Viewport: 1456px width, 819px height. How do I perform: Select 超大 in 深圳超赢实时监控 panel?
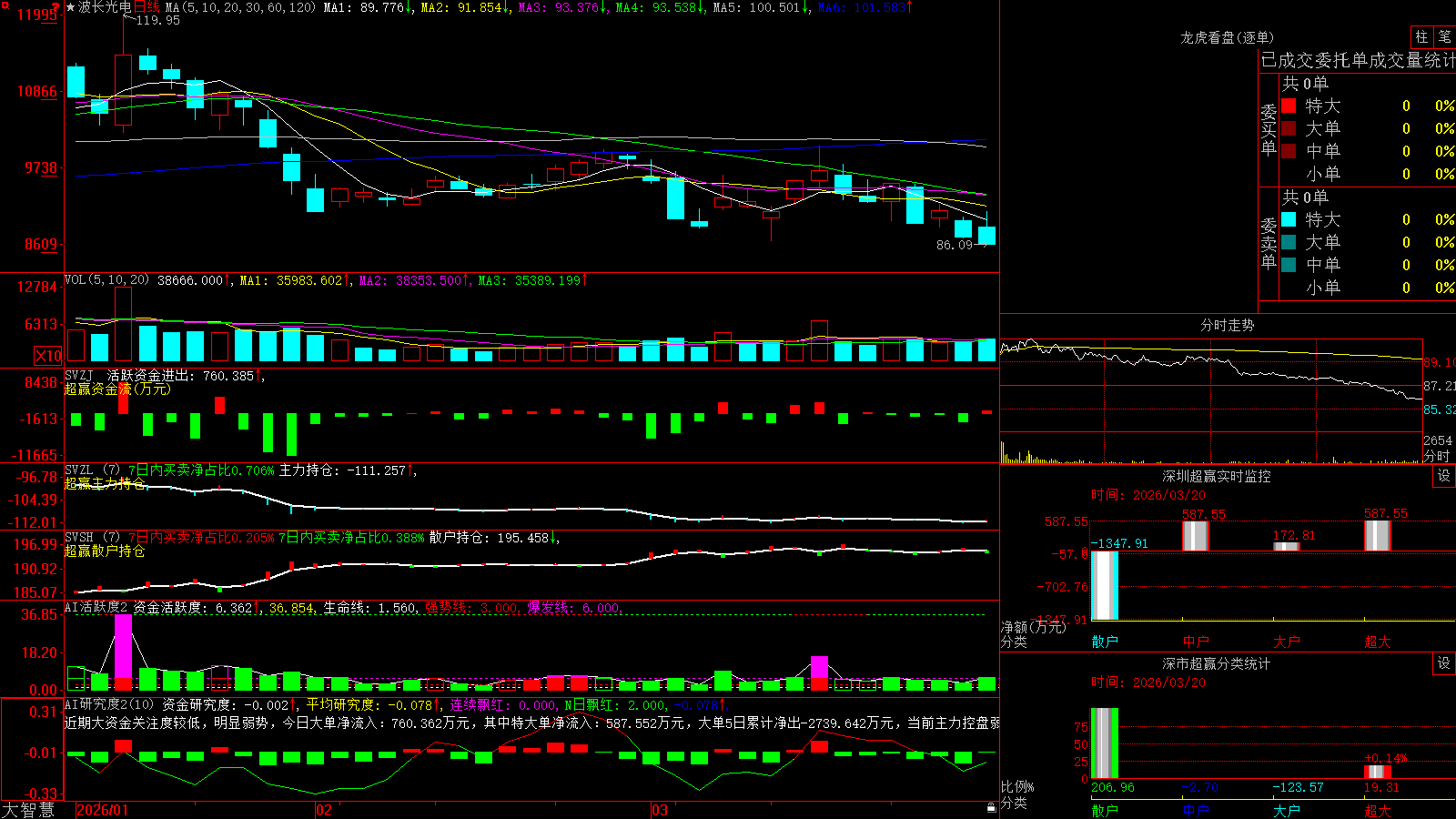1378,642
